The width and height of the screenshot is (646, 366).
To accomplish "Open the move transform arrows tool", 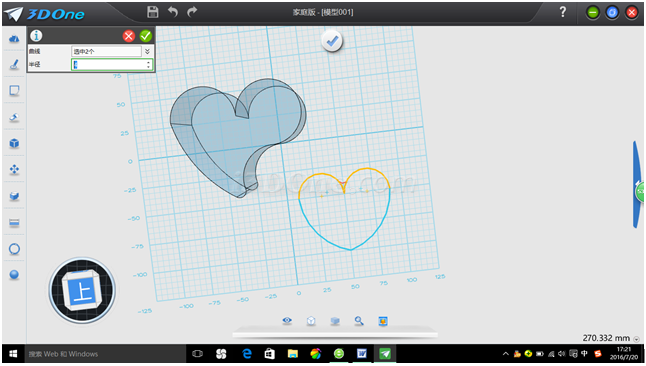I will [14, 169].
